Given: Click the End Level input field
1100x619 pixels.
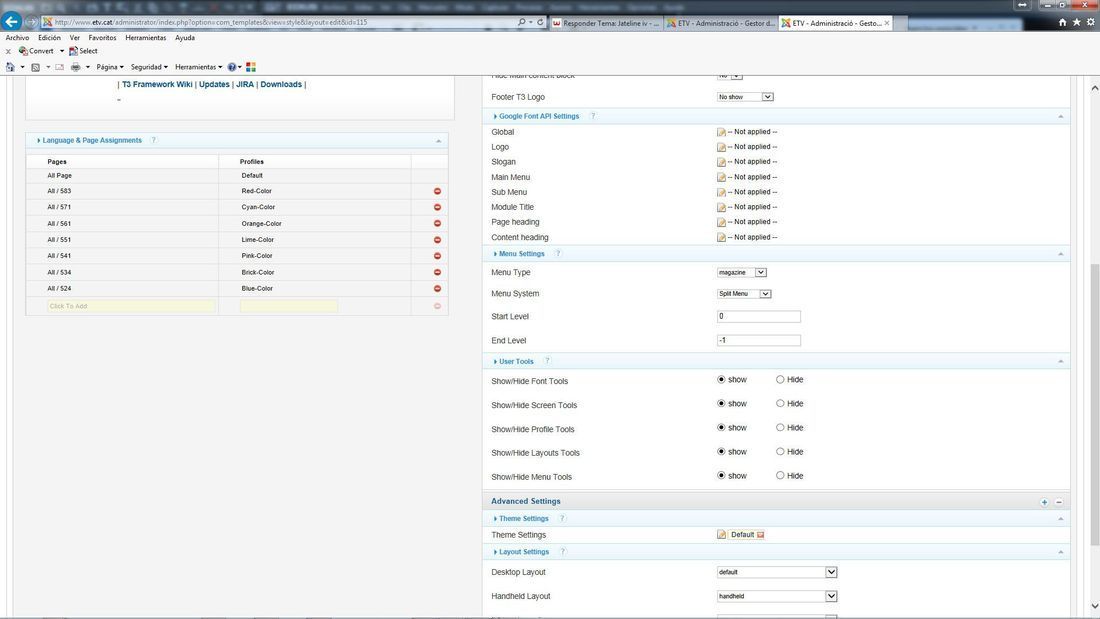Looking at the screenshot, I should pos(758,340).
